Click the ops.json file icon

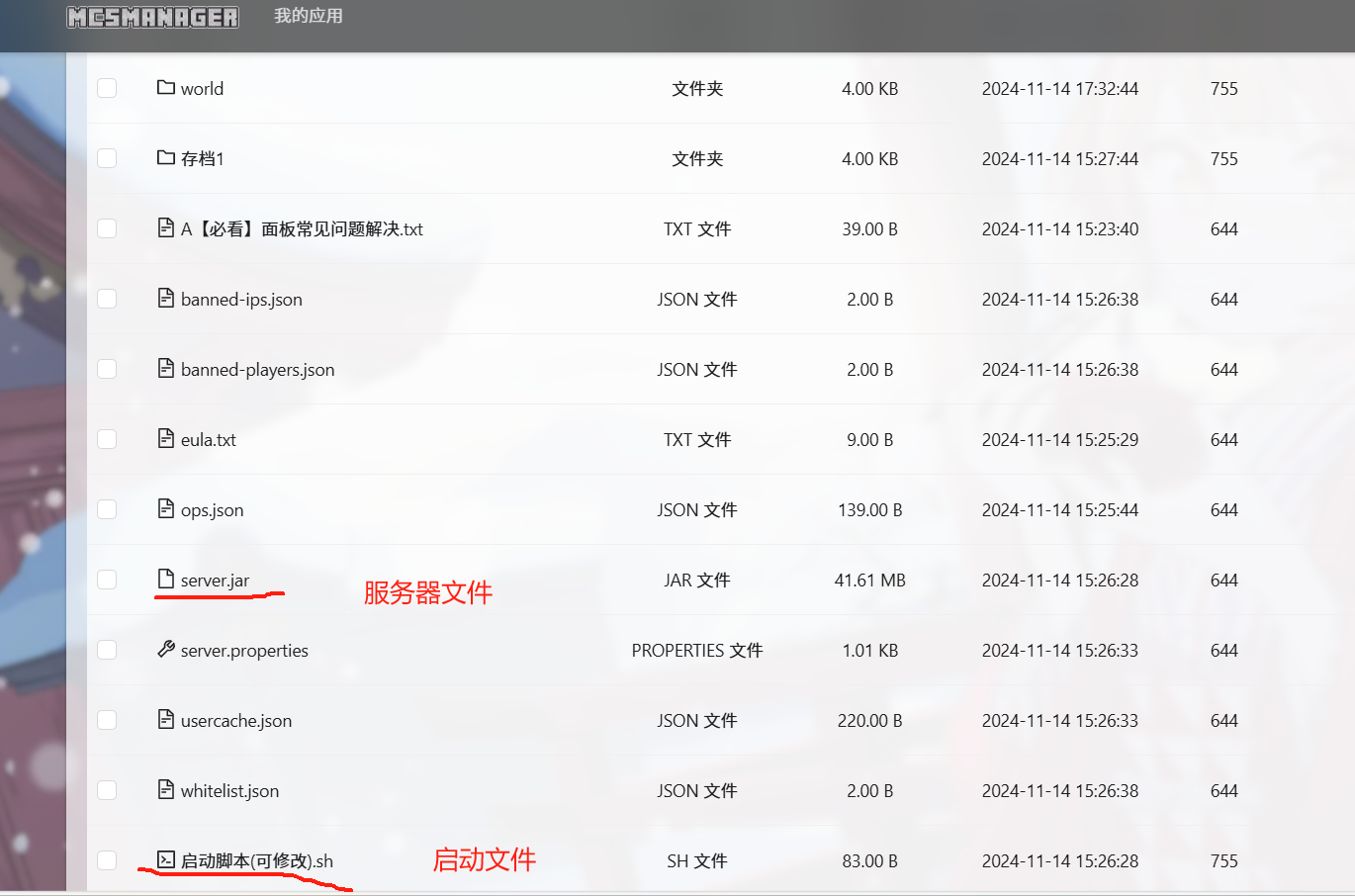click(165, 509)
